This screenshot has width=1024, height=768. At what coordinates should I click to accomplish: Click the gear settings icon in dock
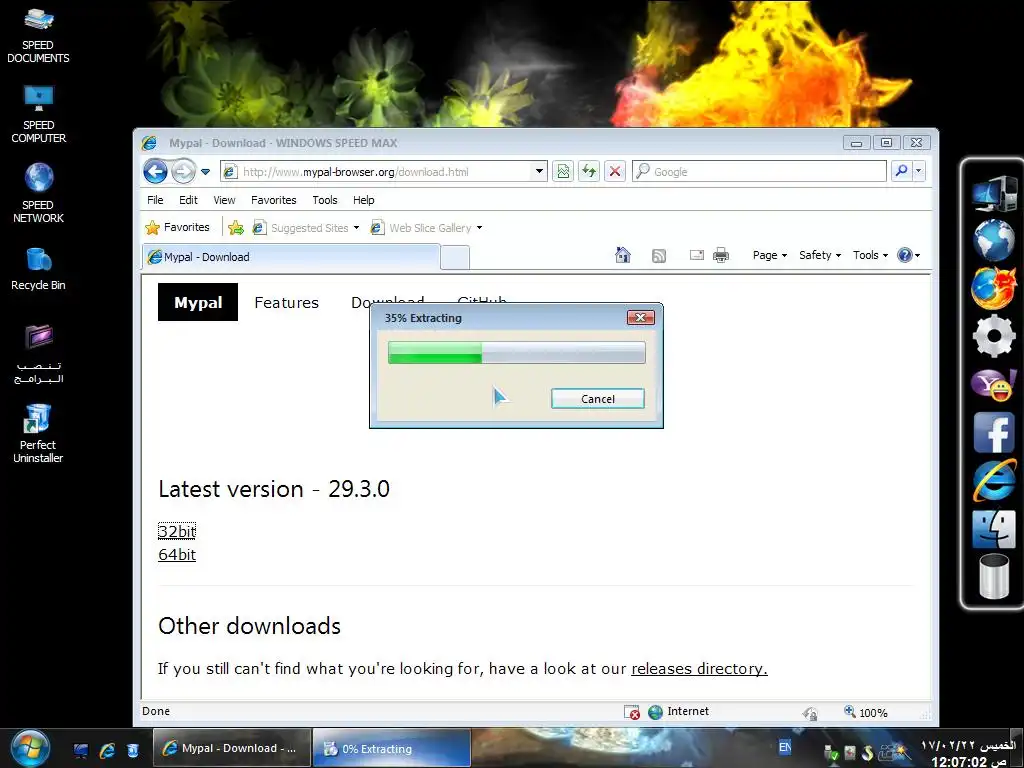[993, 336]
